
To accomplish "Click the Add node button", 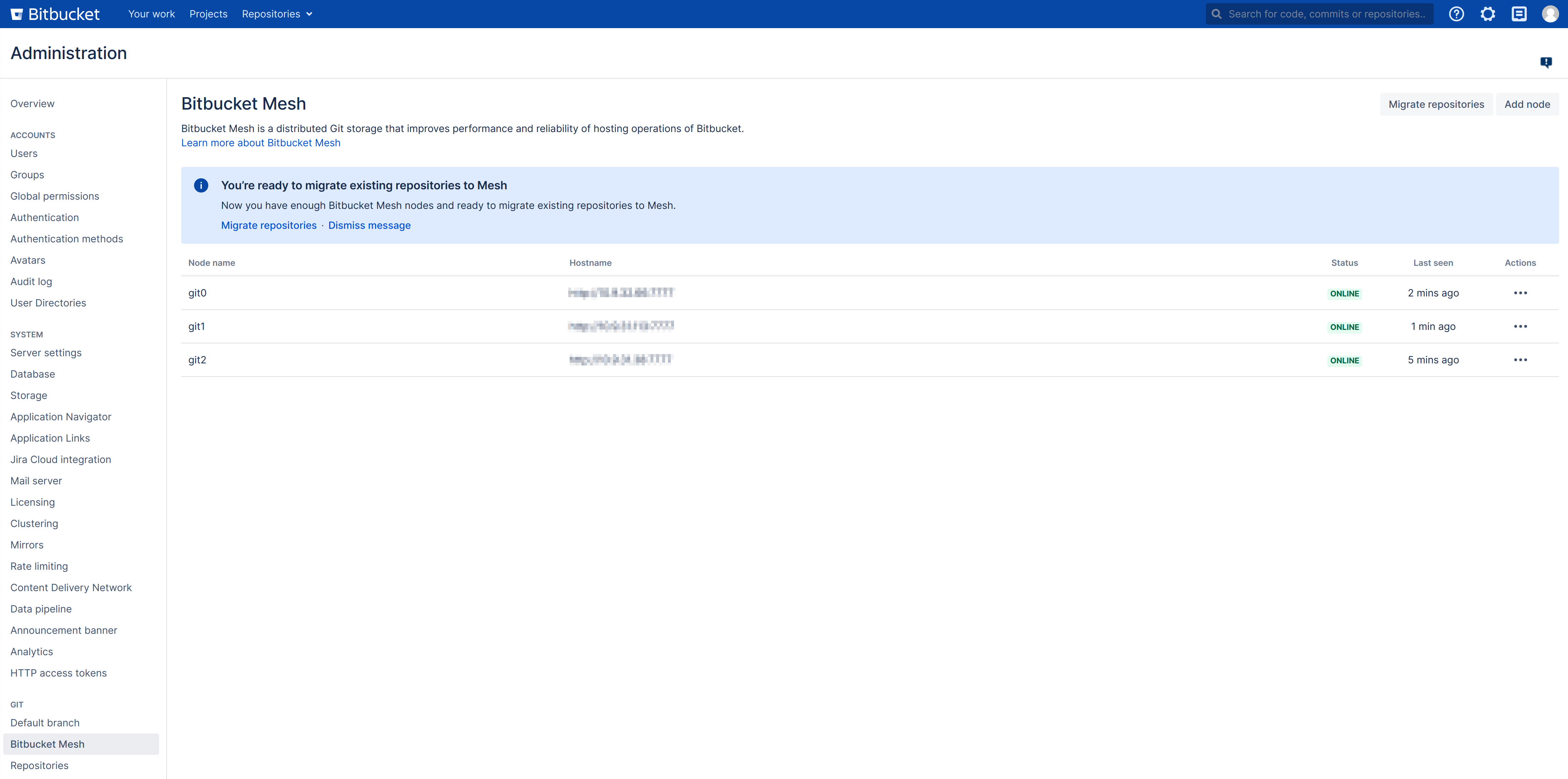I will 1527,104.
